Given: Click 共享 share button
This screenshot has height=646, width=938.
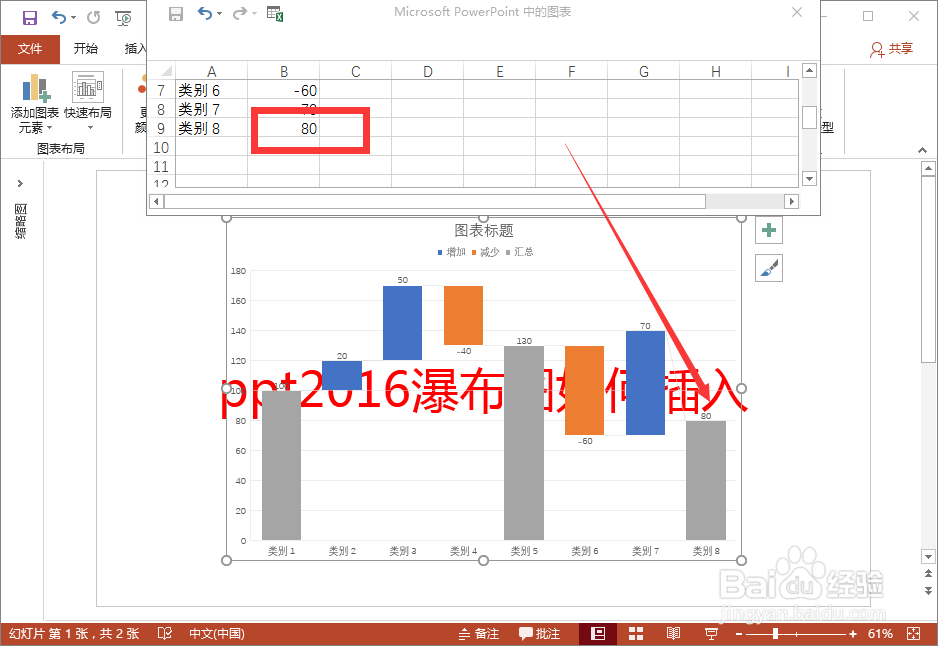Looking at the screenshot, I should point(891,49).
